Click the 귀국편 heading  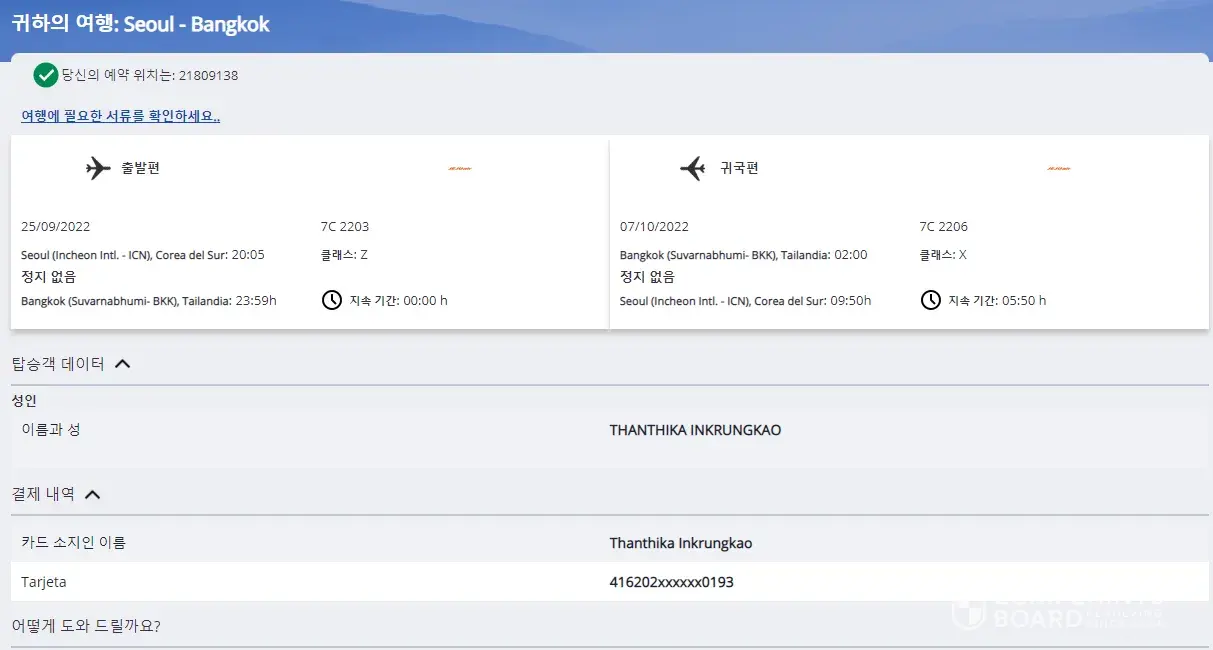point(740,168)
